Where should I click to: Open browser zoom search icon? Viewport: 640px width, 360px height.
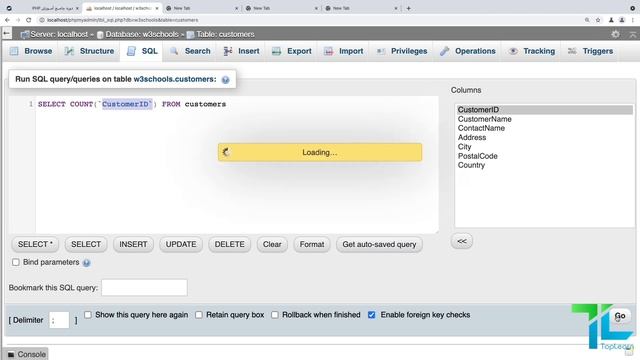tap(587, 20)
